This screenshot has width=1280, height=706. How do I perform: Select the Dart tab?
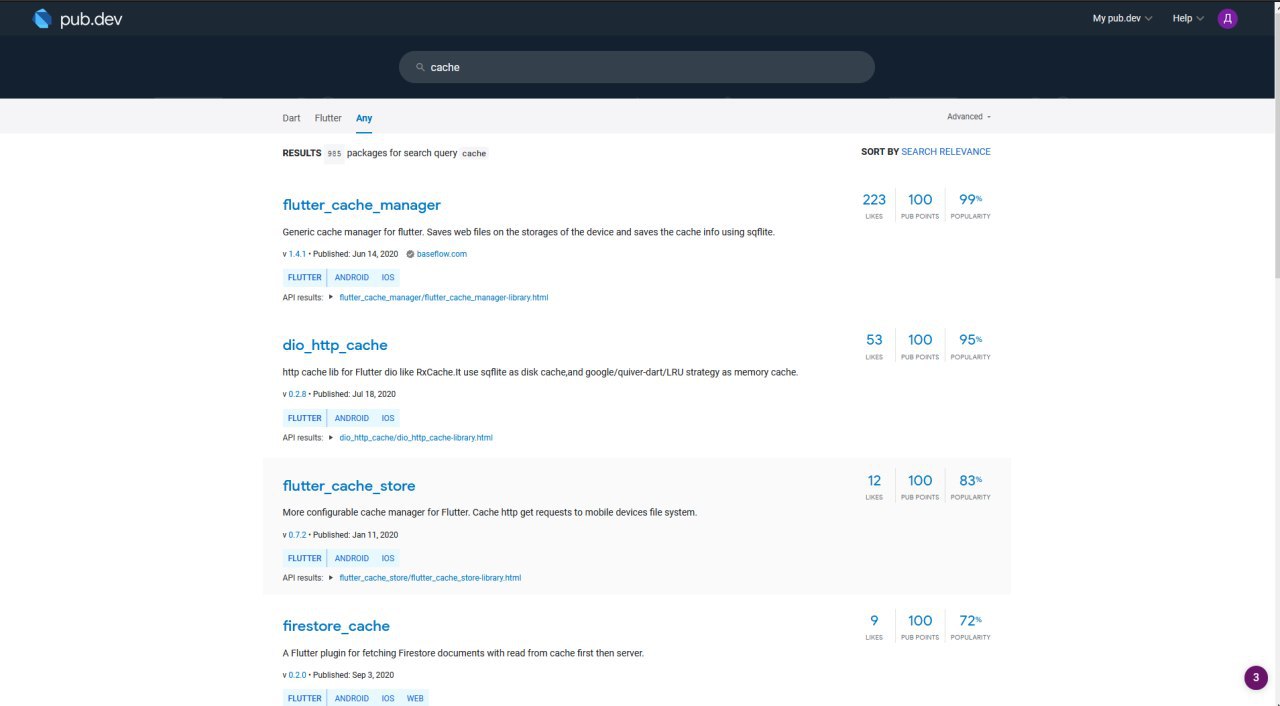(x=291, y=118)
